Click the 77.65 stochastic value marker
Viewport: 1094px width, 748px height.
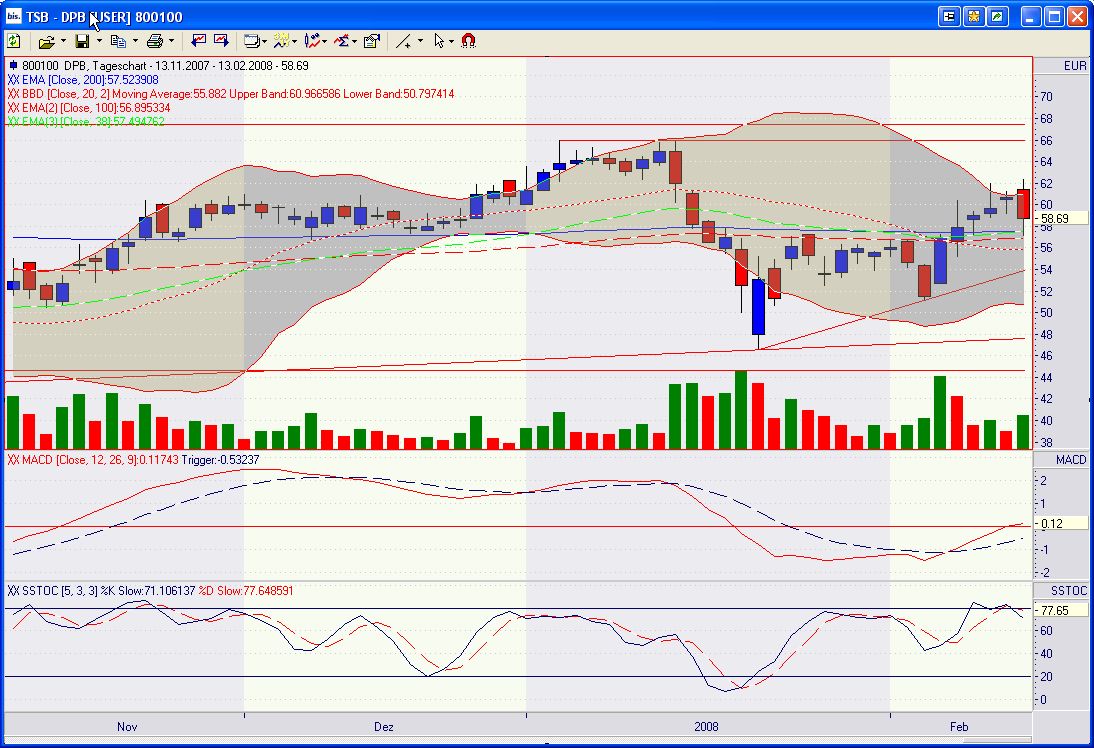point(1060,611)
